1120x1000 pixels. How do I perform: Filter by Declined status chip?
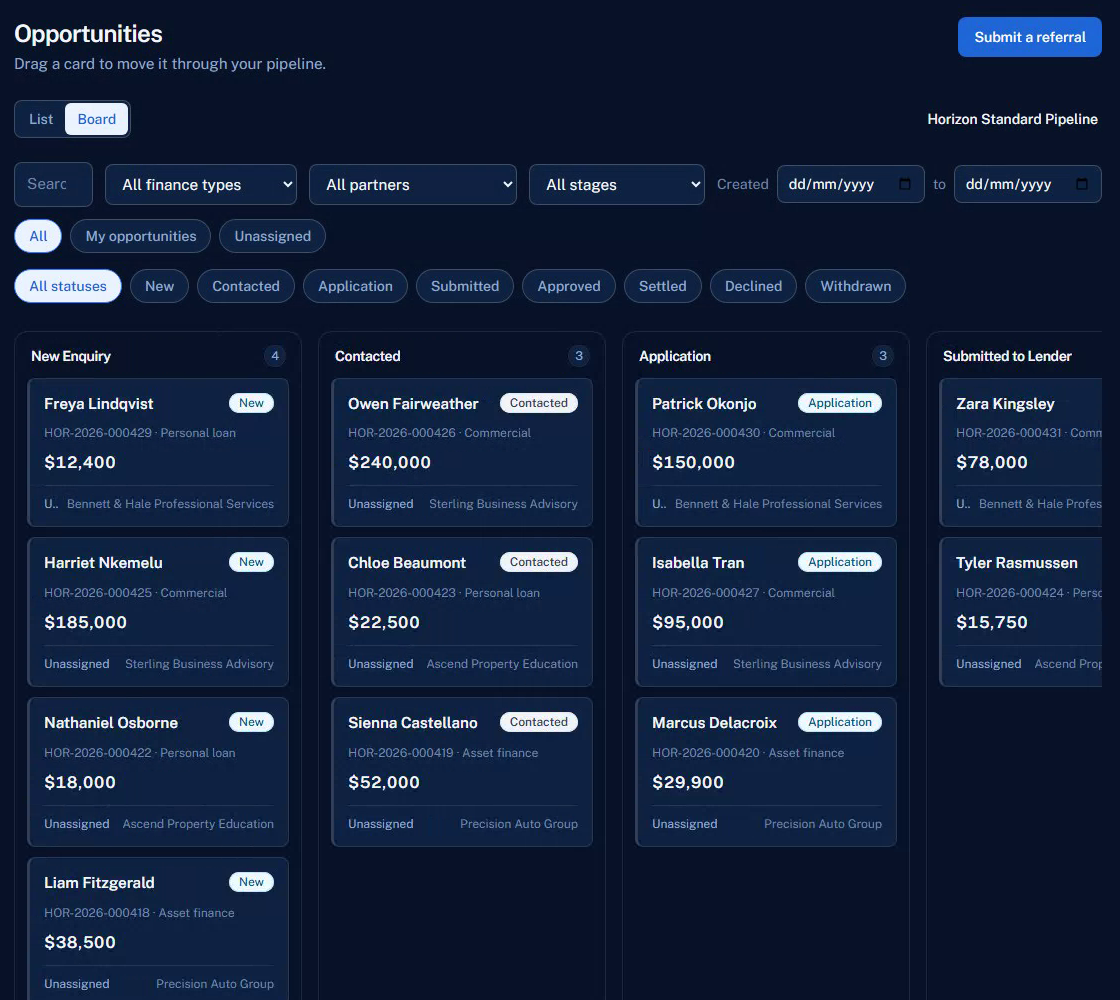754,286
